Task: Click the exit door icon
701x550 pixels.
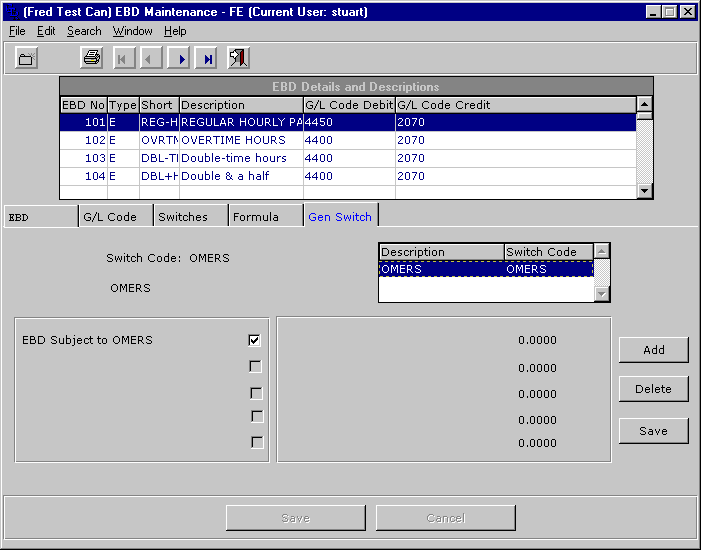Action: (238, 59)
